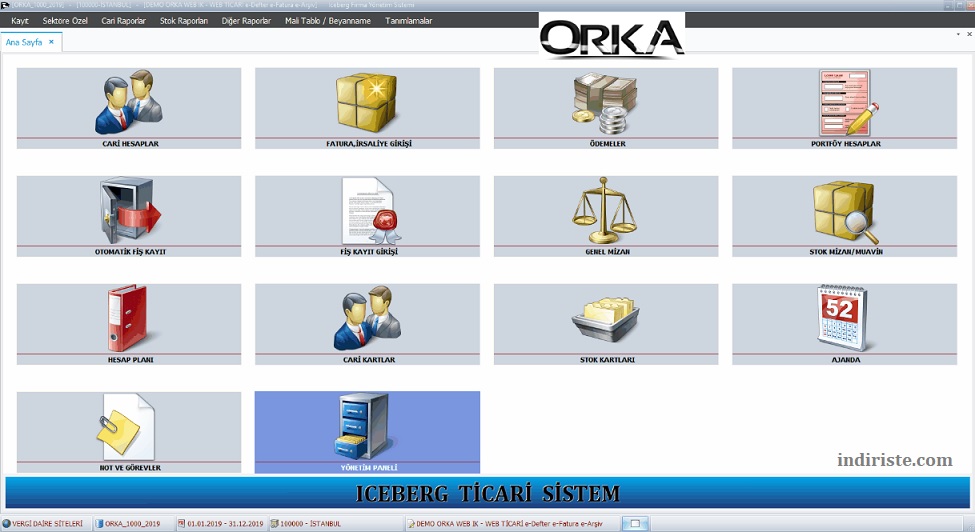Open the Portföy Hesaplar form icon
Screen dimensions: 975x532
848,103
